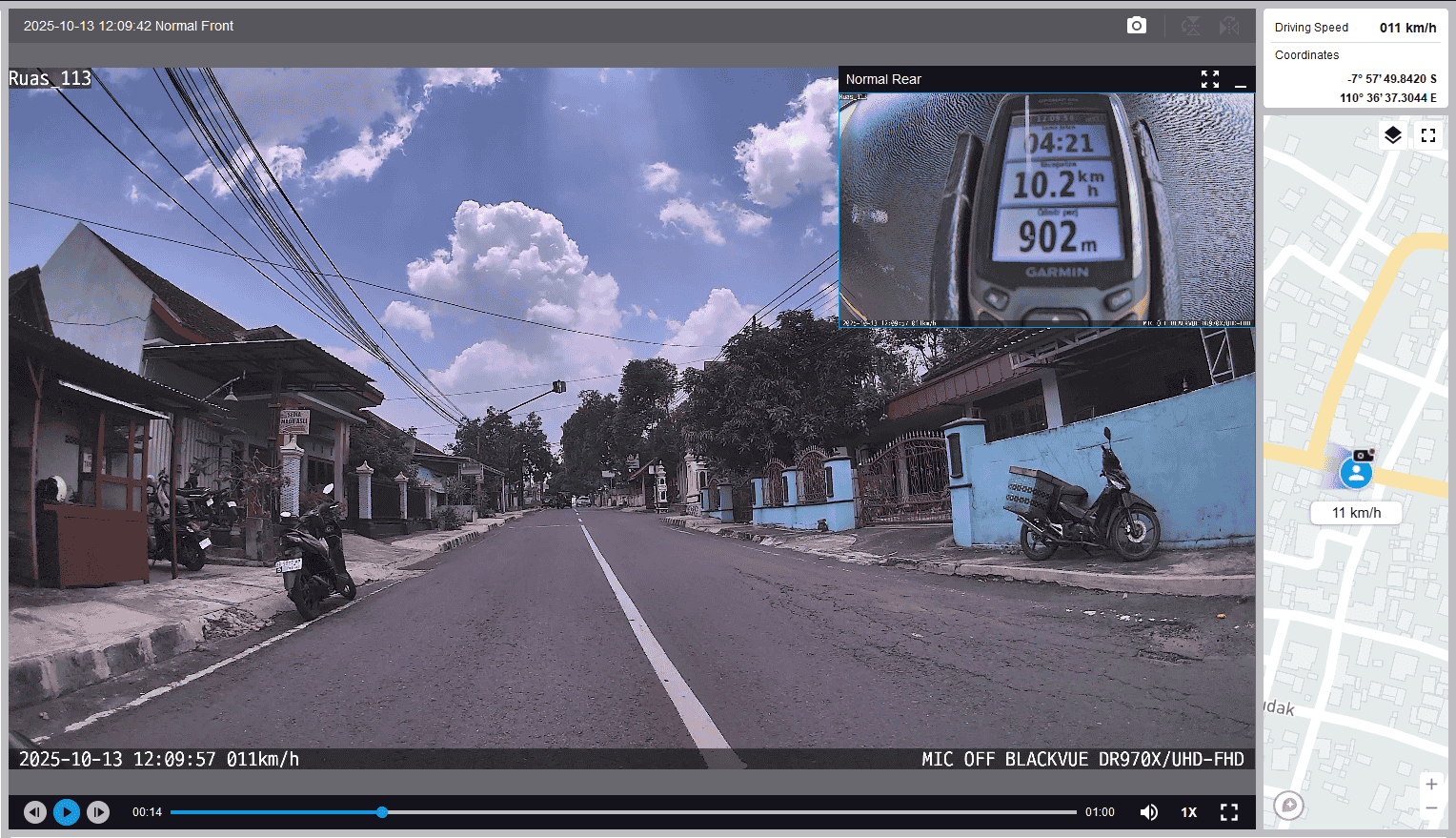Mute the video audio
Viewport: 1456px width, 838px height.
[1148, 812]
